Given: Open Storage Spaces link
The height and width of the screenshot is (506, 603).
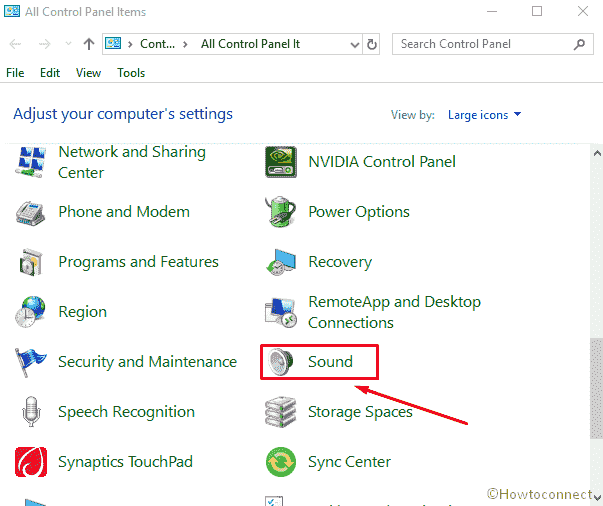Looking at the screenshot, I should coord(360,412).
